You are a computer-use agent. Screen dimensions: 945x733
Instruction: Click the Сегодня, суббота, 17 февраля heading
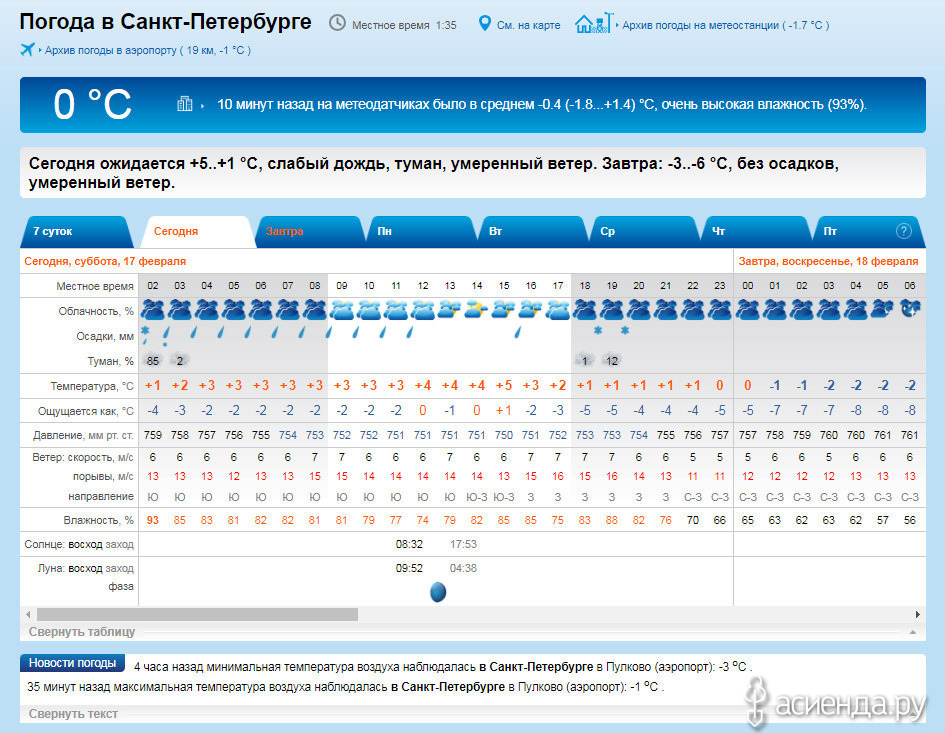pos(105,262)
